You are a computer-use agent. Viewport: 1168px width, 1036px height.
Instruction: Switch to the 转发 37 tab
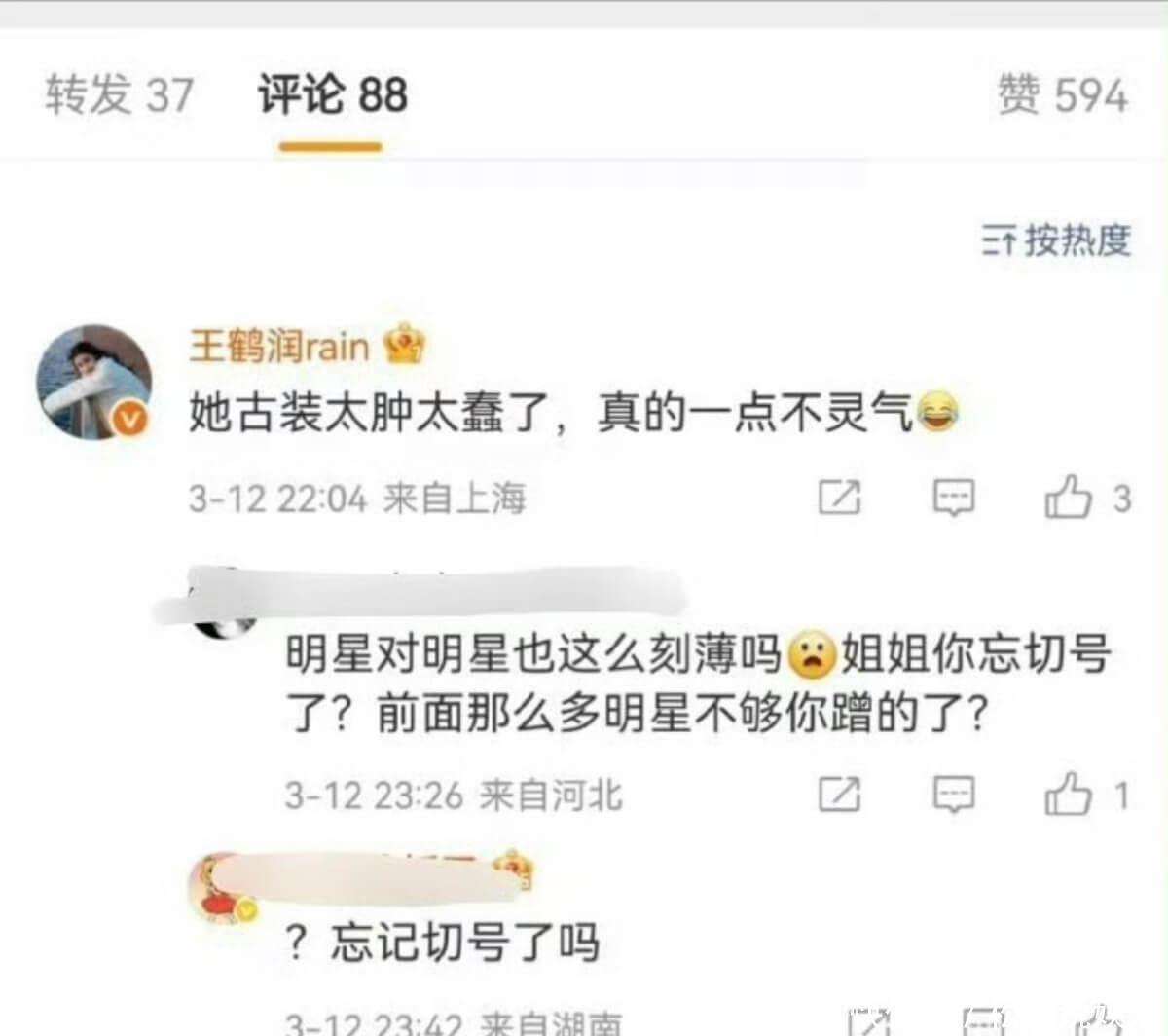point(120,95)
